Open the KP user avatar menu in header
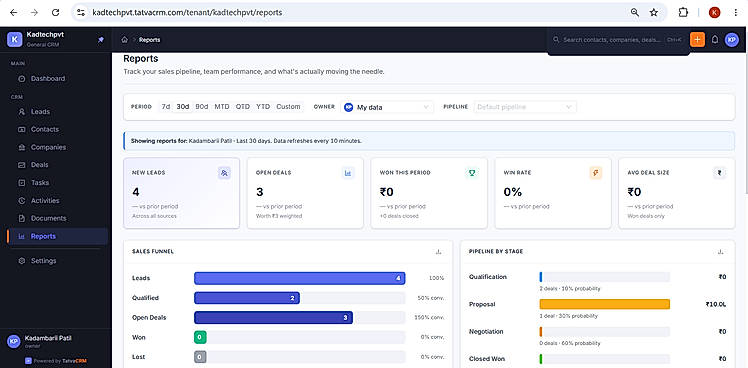This screenshot has height=368, width=748. click(732, 40)
